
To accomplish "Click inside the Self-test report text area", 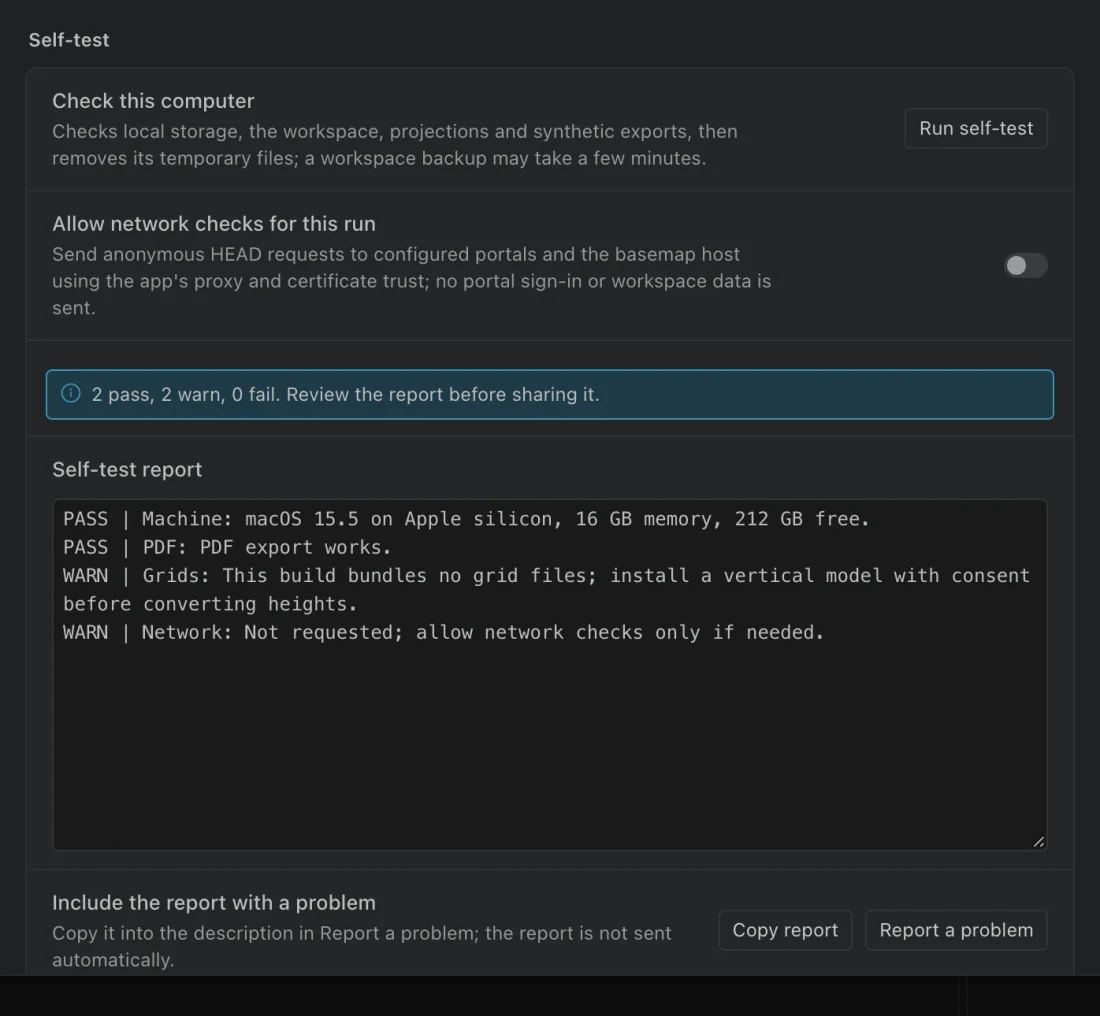I will [x=550, y=675].
